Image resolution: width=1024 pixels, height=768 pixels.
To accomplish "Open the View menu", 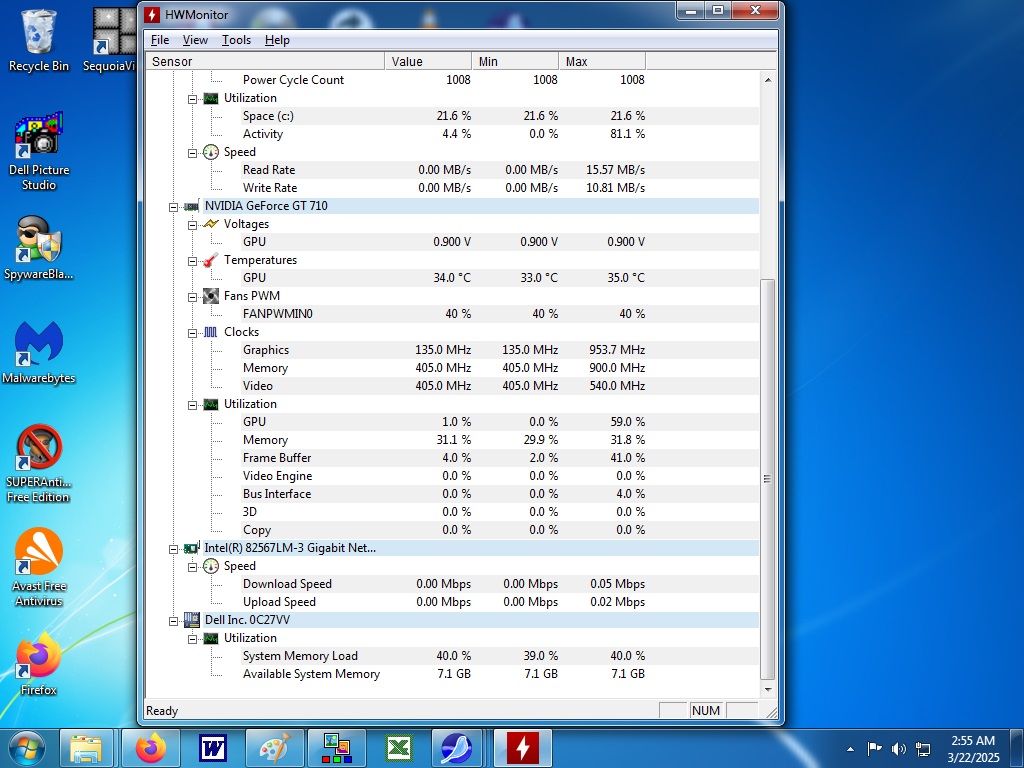I will (x=195, y=40).
